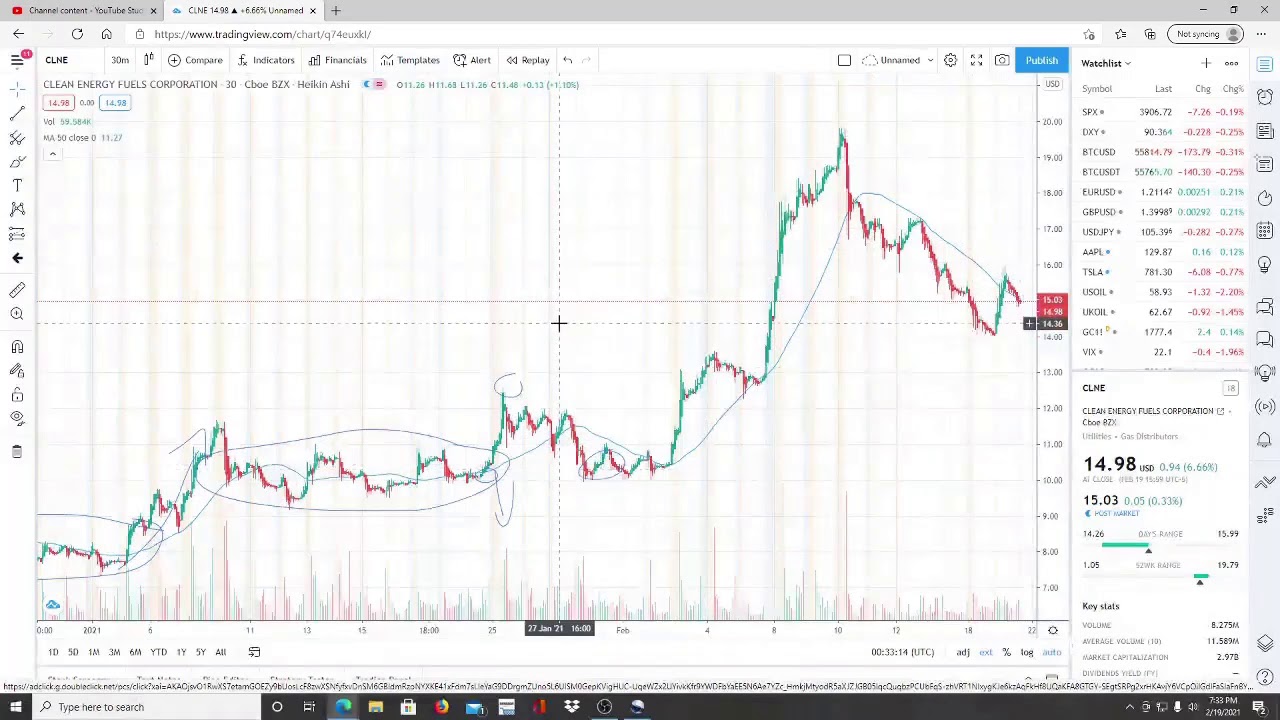Open the economic calendar panel

coord(1265,231)
